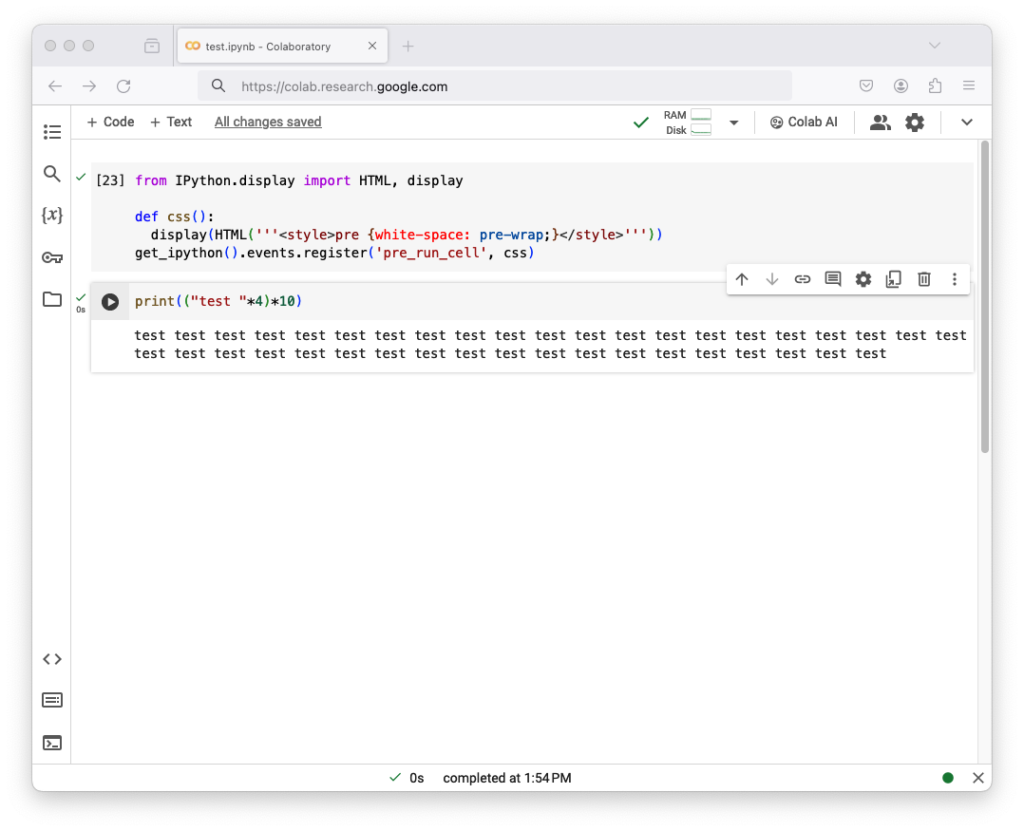Open find and replace search panel
The height and width of the screenshot is (831, 1024).
tap(52, 174)
